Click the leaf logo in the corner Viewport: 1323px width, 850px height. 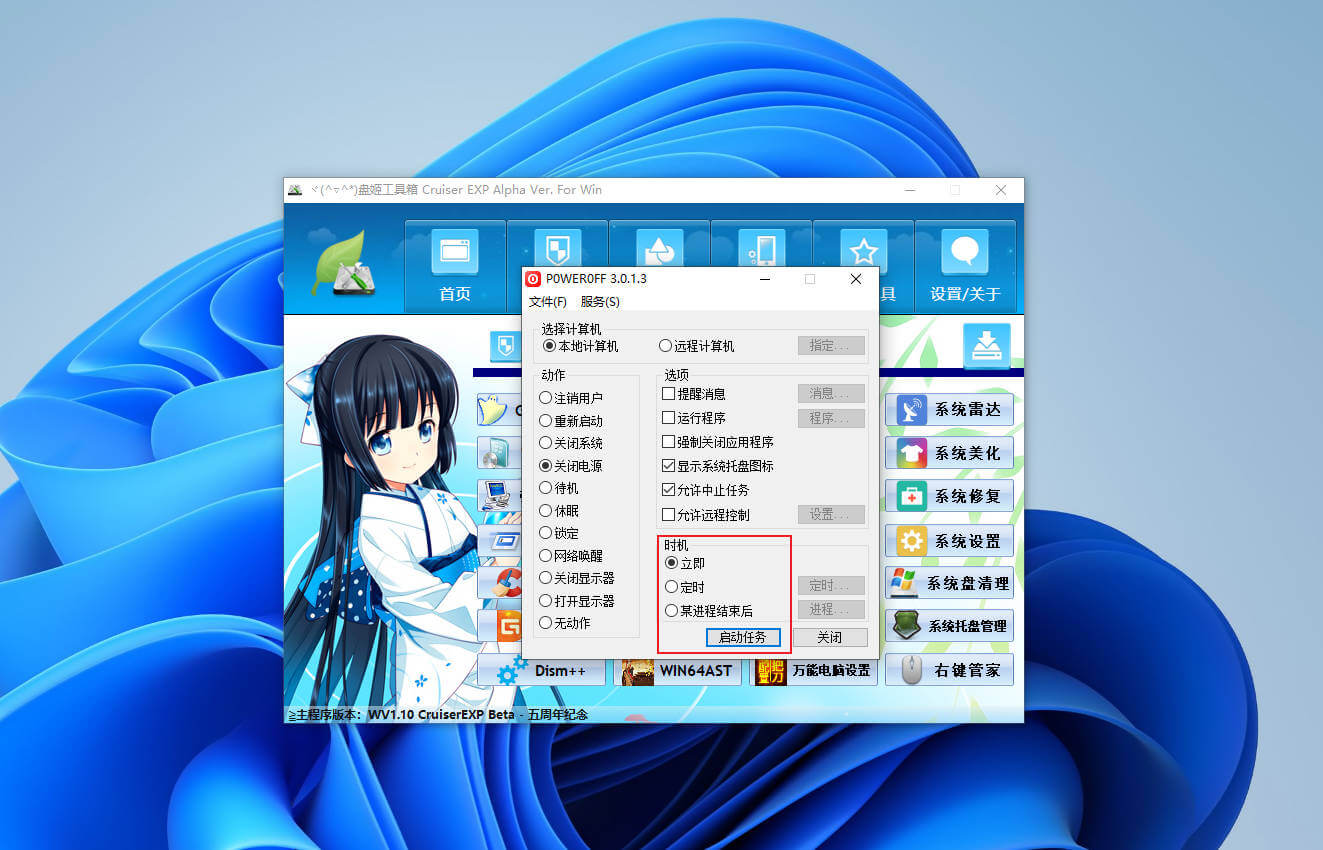pos(343,263)
